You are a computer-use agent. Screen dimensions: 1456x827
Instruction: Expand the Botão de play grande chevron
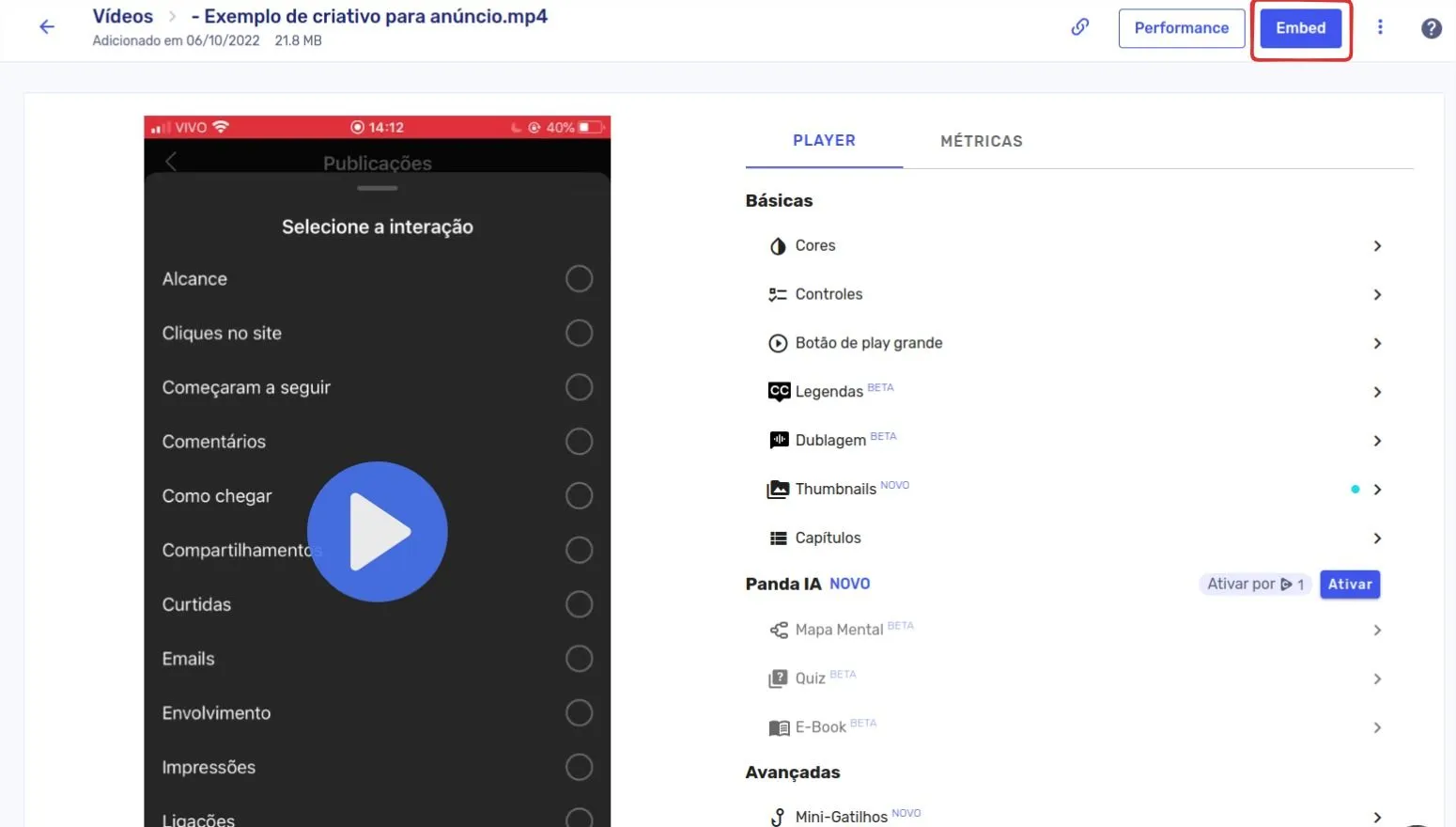point(1377,344)
